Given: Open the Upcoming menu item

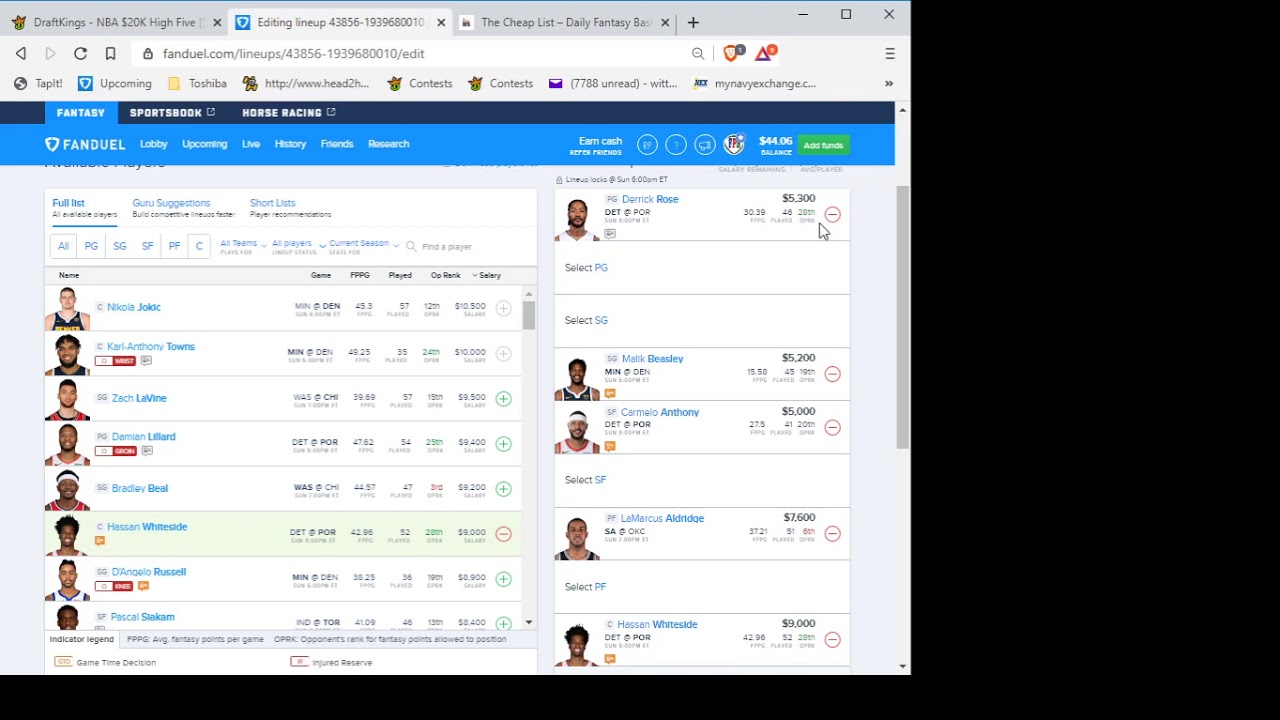Looking at the screenshot, I should tap(204, 144).
